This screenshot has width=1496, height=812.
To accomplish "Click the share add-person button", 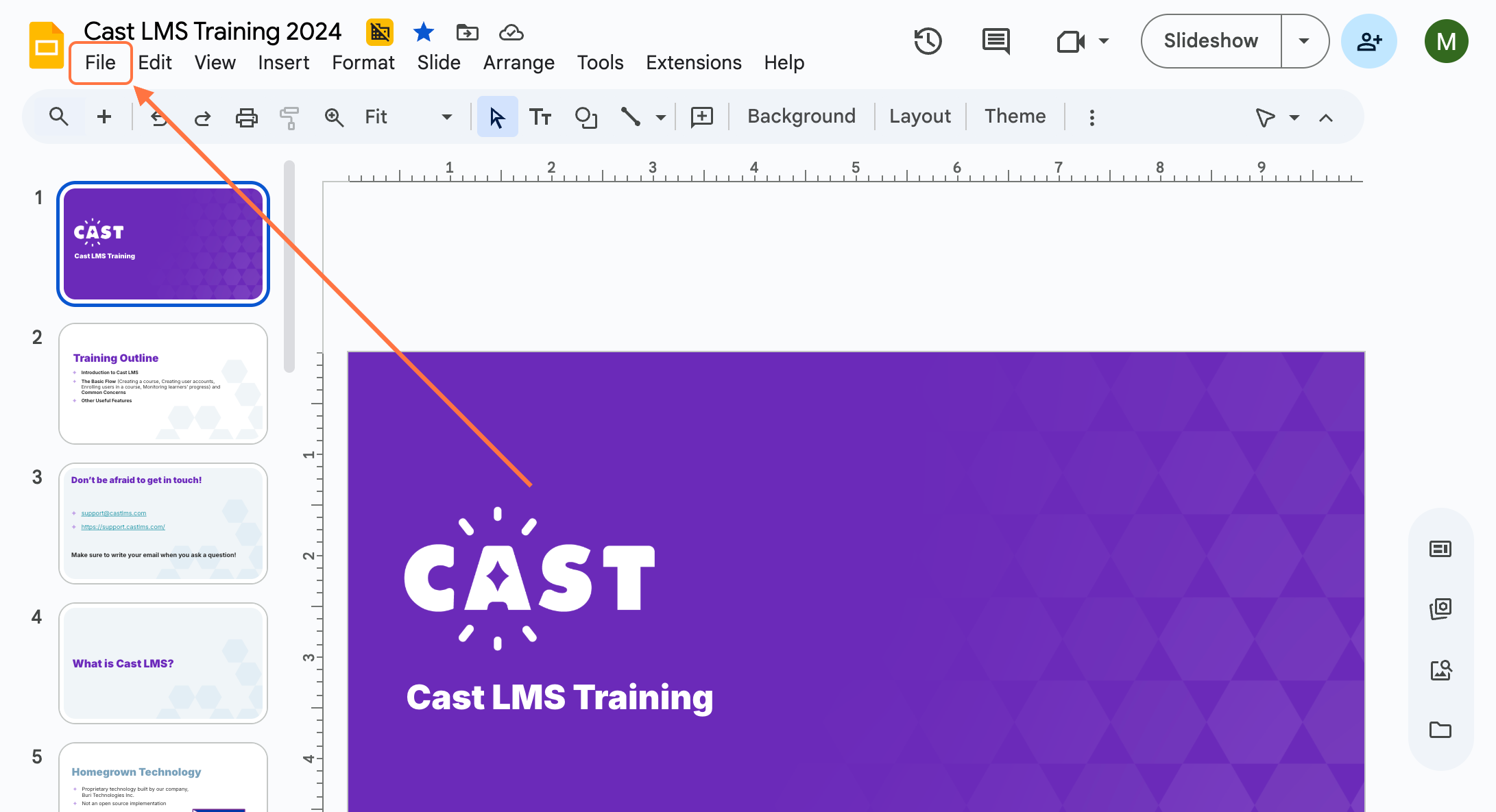I will click(x=1368, y=41).
